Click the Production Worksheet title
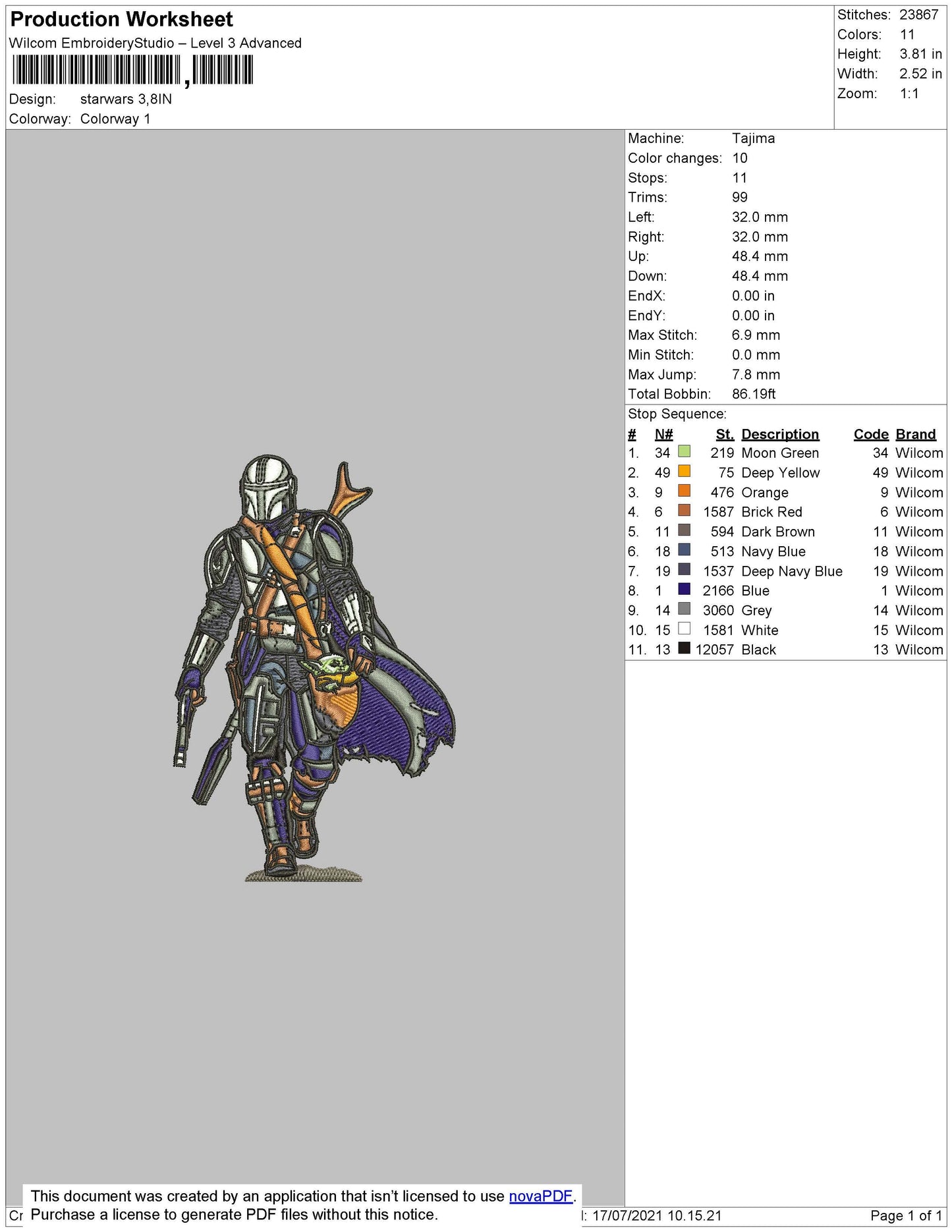The height and width of the screenshot is (1232, 952). click(122, 19)
